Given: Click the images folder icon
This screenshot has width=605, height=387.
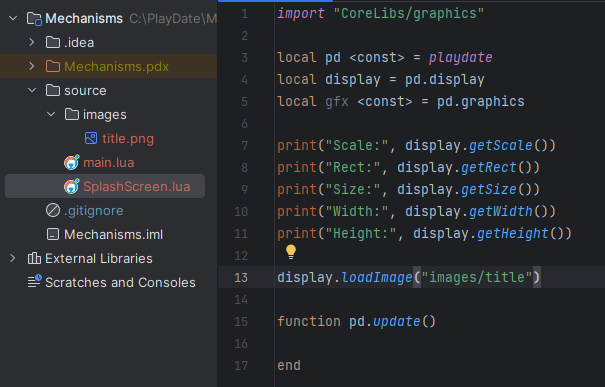Looking at the screenshot, I should pos(72,114).
